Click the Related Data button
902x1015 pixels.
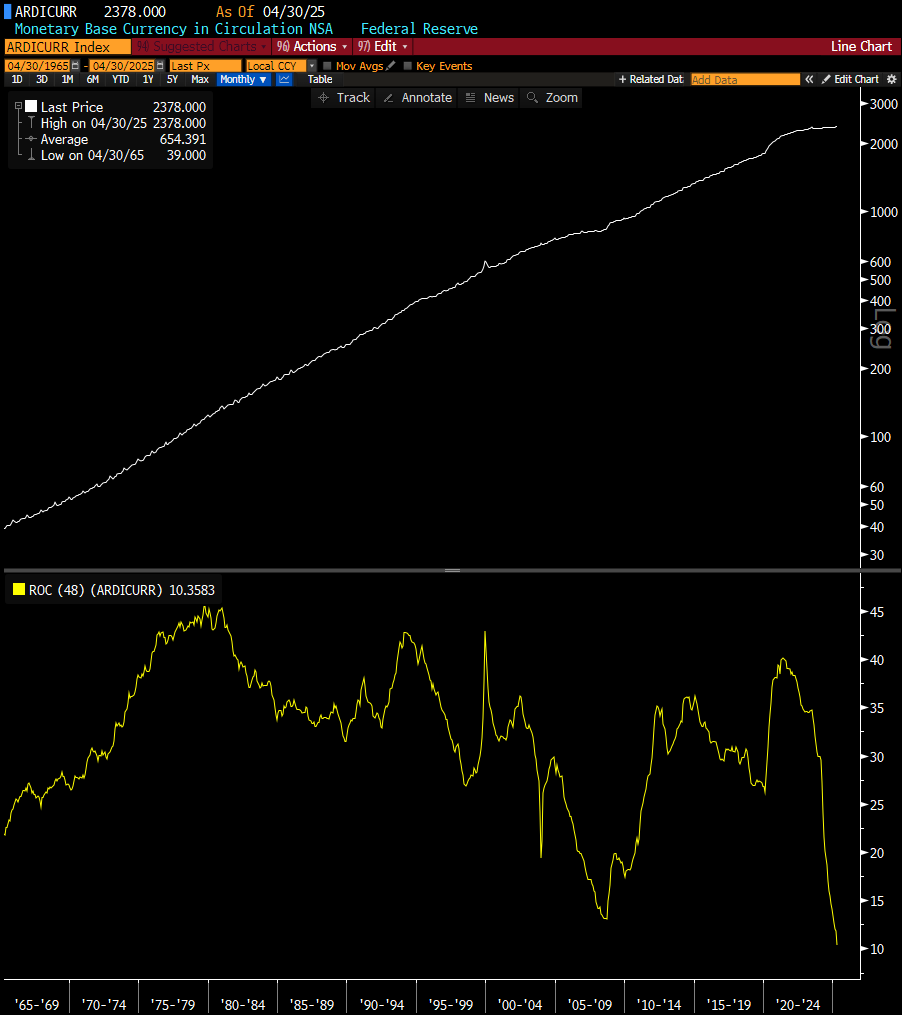[651, 79]
